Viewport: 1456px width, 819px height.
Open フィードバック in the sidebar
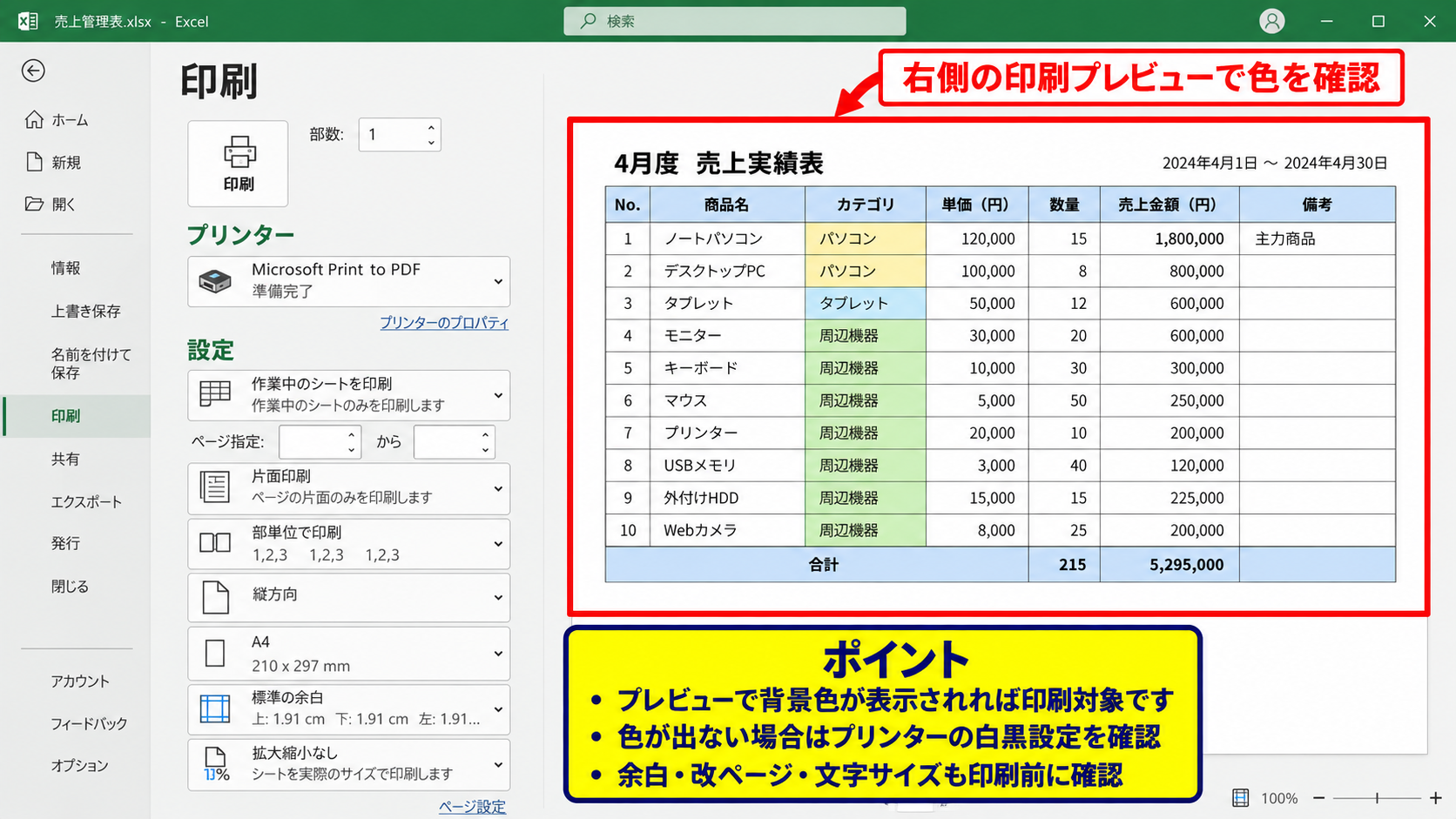coord(89,723)
